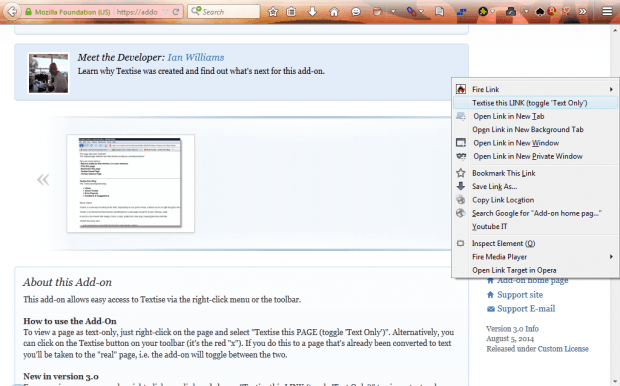This screenshot has height=386, width=620.
Task: Click the green padlock site identity icon
Action: 28,12
